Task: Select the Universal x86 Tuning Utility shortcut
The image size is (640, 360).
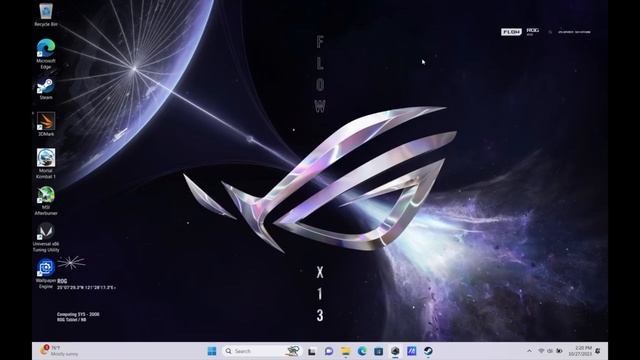Action: click(46, 237)
